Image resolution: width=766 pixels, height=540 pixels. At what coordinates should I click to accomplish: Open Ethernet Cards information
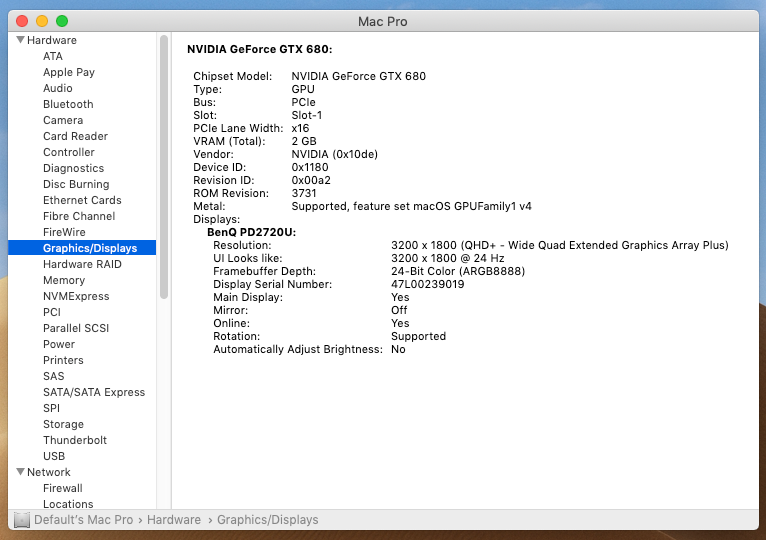(x=82, y=200)
